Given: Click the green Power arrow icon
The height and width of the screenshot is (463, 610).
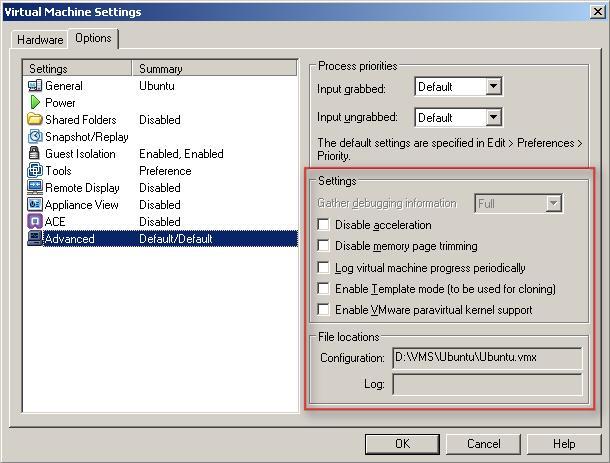Looking at the screenshot, I should pos(35,103).
